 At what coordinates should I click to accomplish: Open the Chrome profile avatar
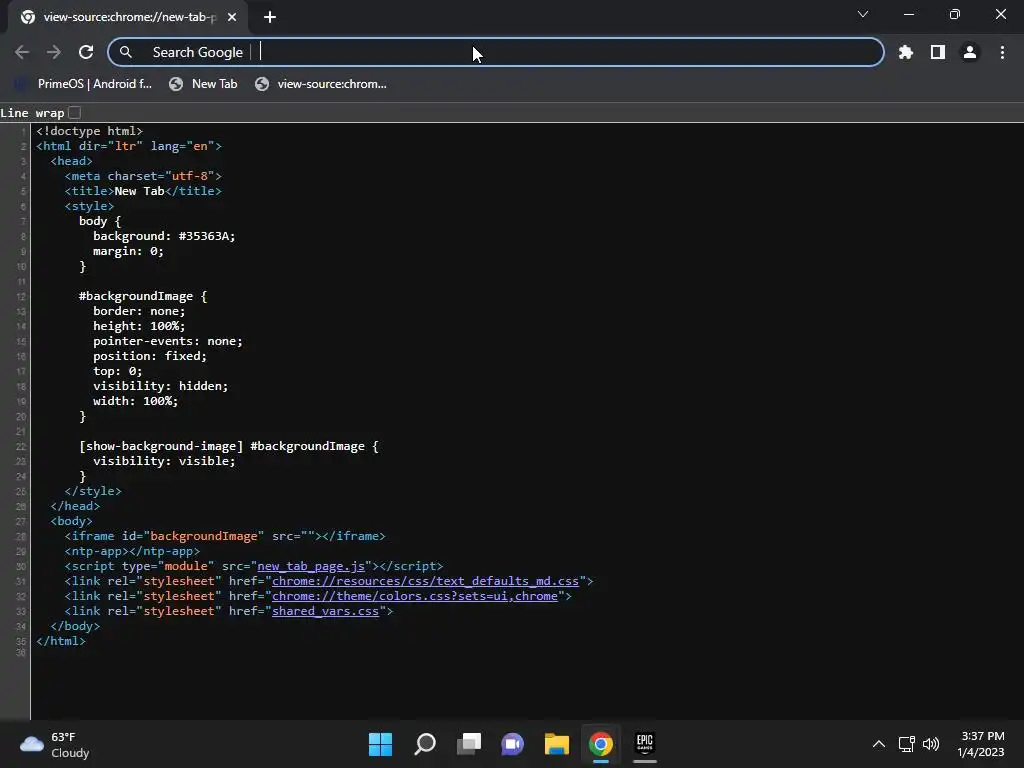pyautogui.click(x=970, y=52)
